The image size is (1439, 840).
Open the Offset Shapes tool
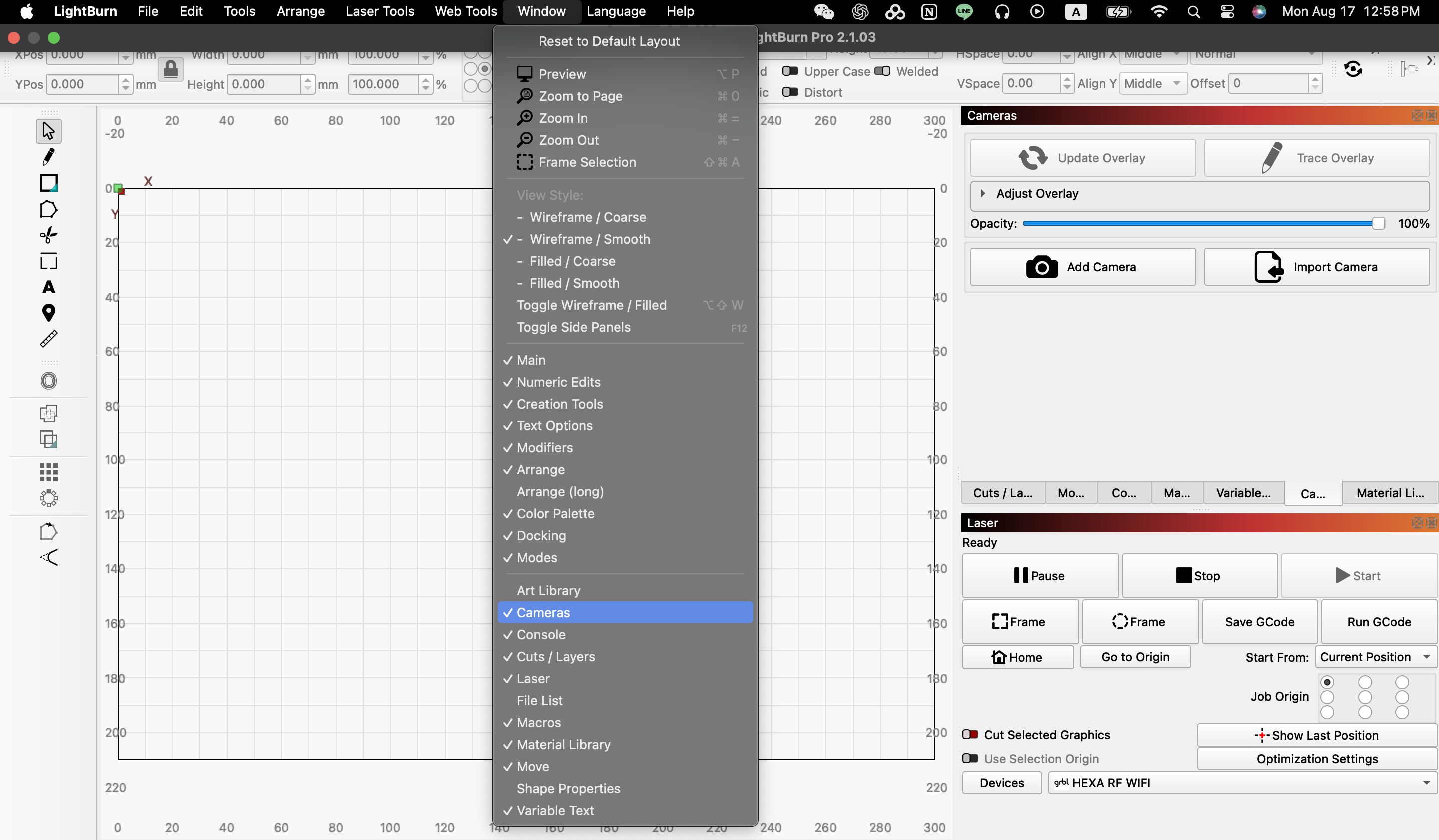click(x=48, y=381)
